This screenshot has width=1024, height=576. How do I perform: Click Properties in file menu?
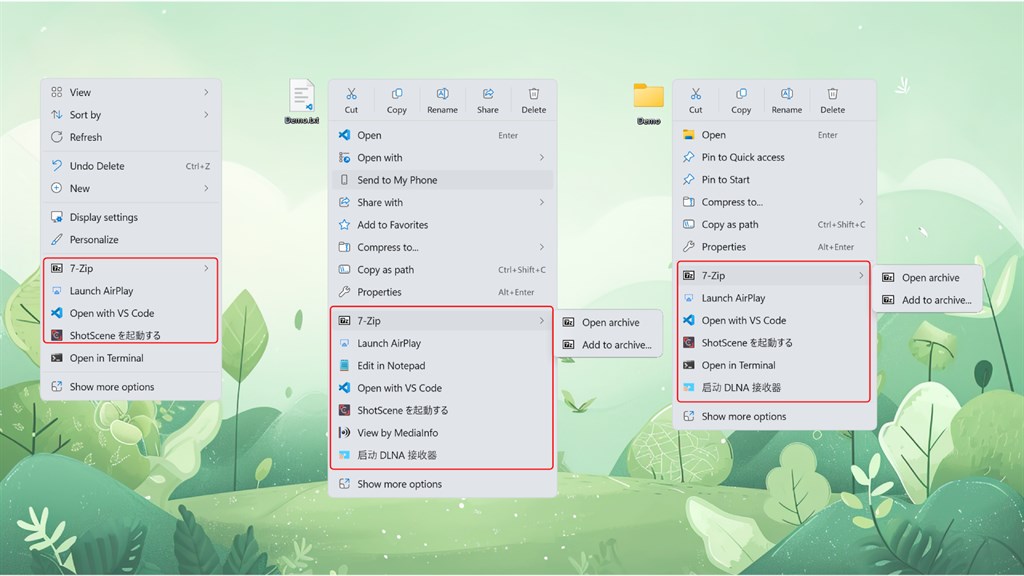click(x=442, y=292)
